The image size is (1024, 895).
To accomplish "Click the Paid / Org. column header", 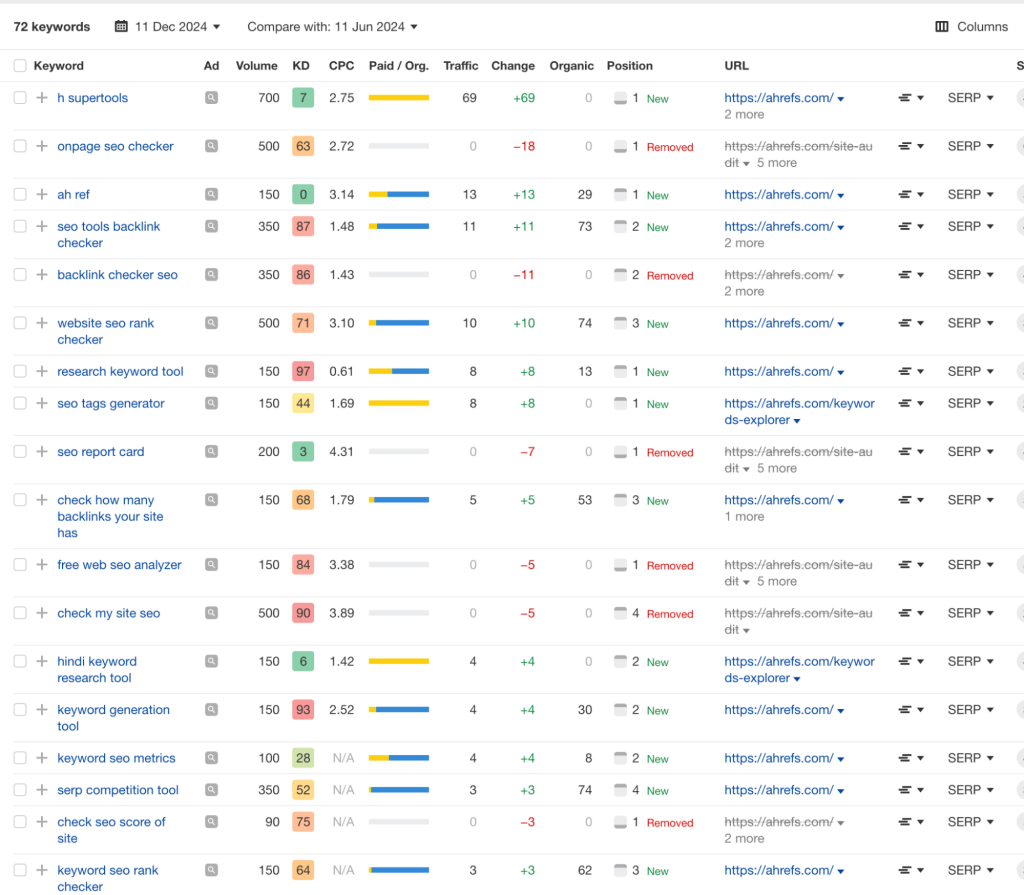I will [x=398, y=65].
